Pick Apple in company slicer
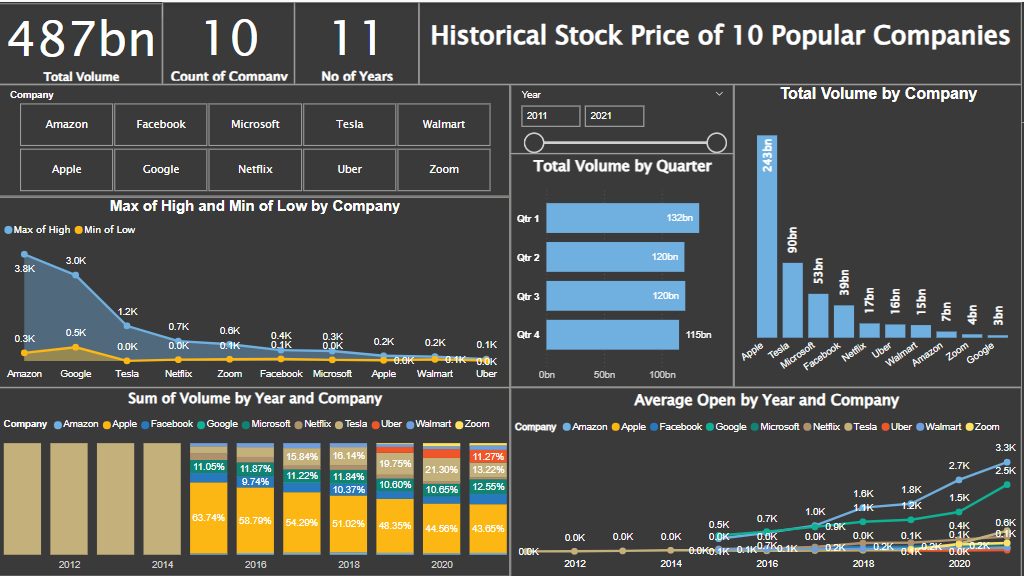This screenshot has height=576, width=1024. [67, 169]
